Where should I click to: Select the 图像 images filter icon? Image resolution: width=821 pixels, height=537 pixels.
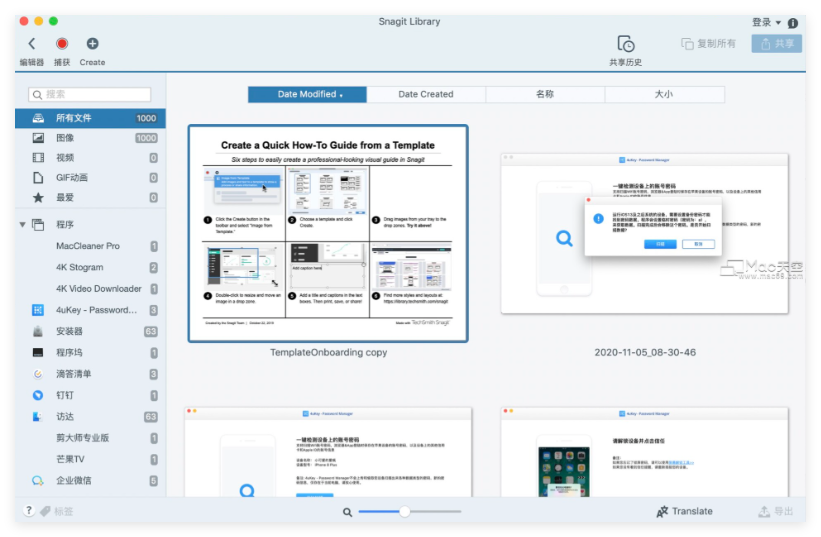(38, 138)
